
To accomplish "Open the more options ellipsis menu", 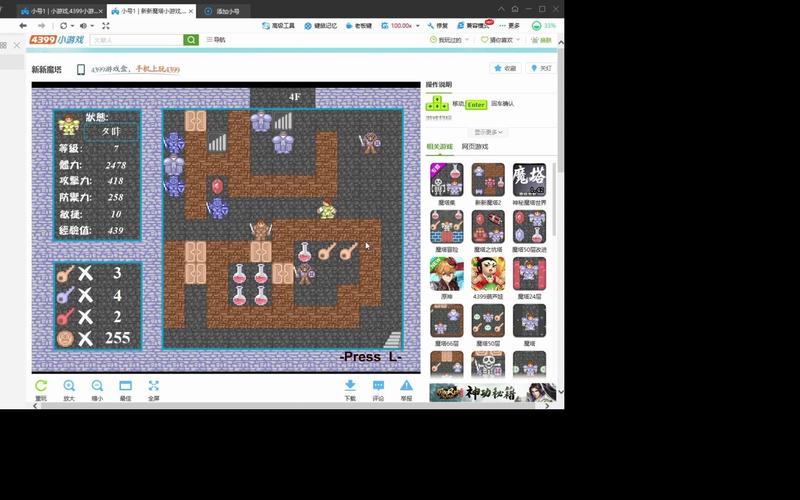I will tap(509, 26).
